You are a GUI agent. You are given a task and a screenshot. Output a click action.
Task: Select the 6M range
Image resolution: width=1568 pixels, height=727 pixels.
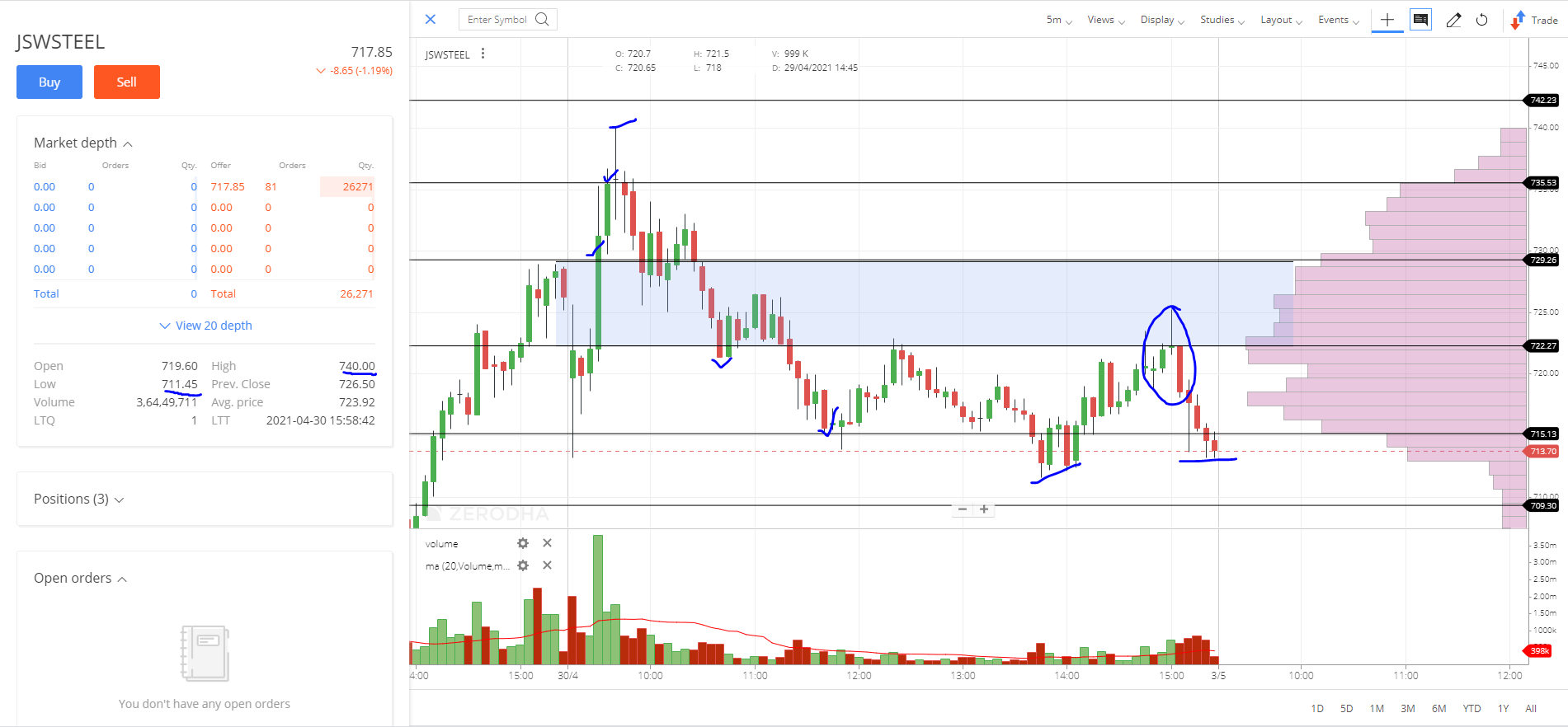[x=1439, y=709]
